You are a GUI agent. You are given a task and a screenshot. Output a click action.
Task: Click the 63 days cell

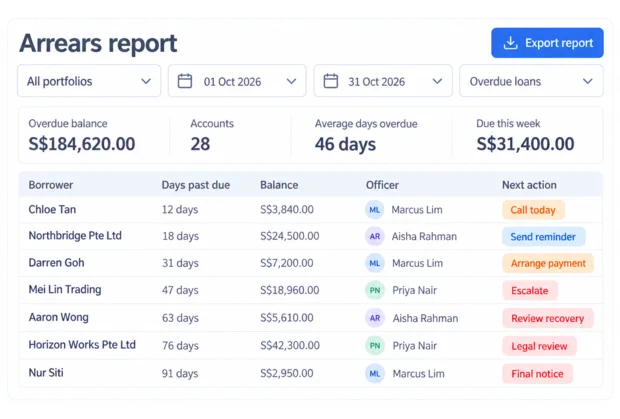tap(180, 318)
